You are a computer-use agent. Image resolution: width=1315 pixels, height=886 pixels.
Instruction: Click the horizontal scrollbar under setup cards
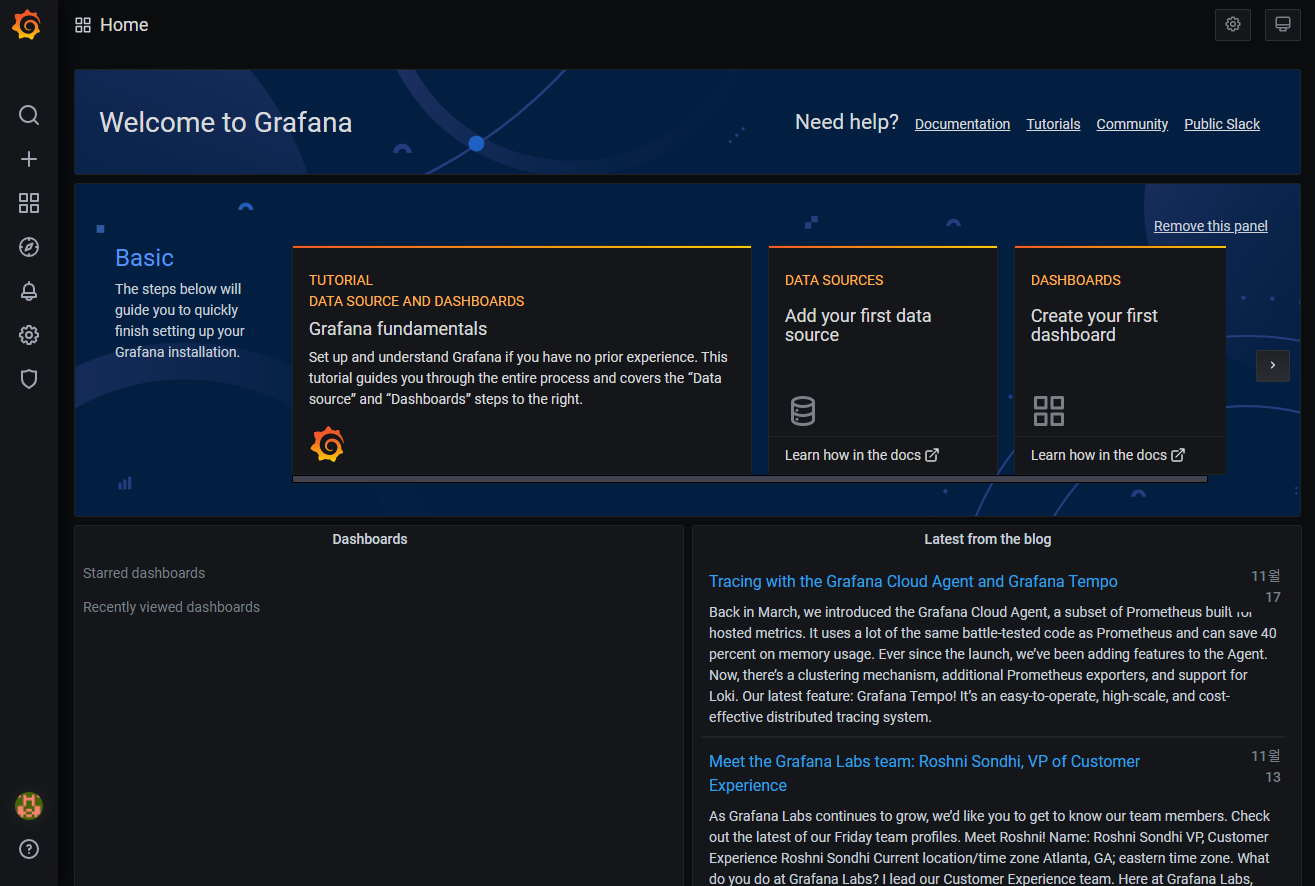(x=750, y=479)
